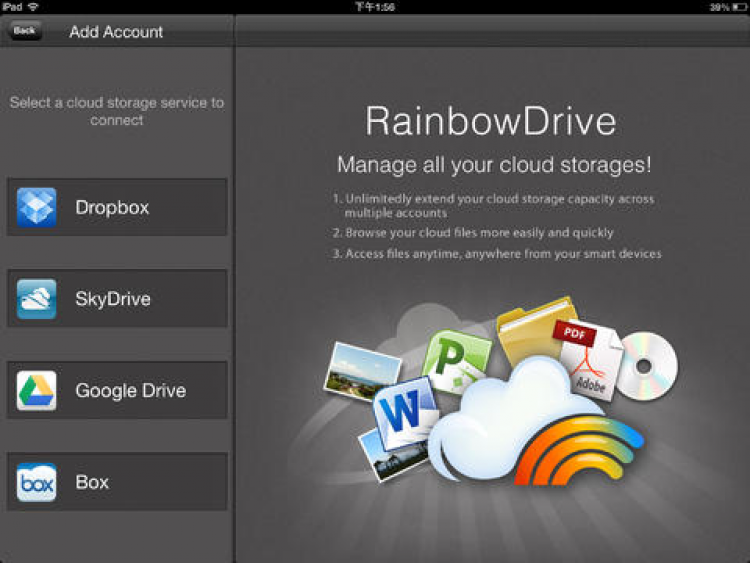Pick the Google Drive service label

point(131,391)
